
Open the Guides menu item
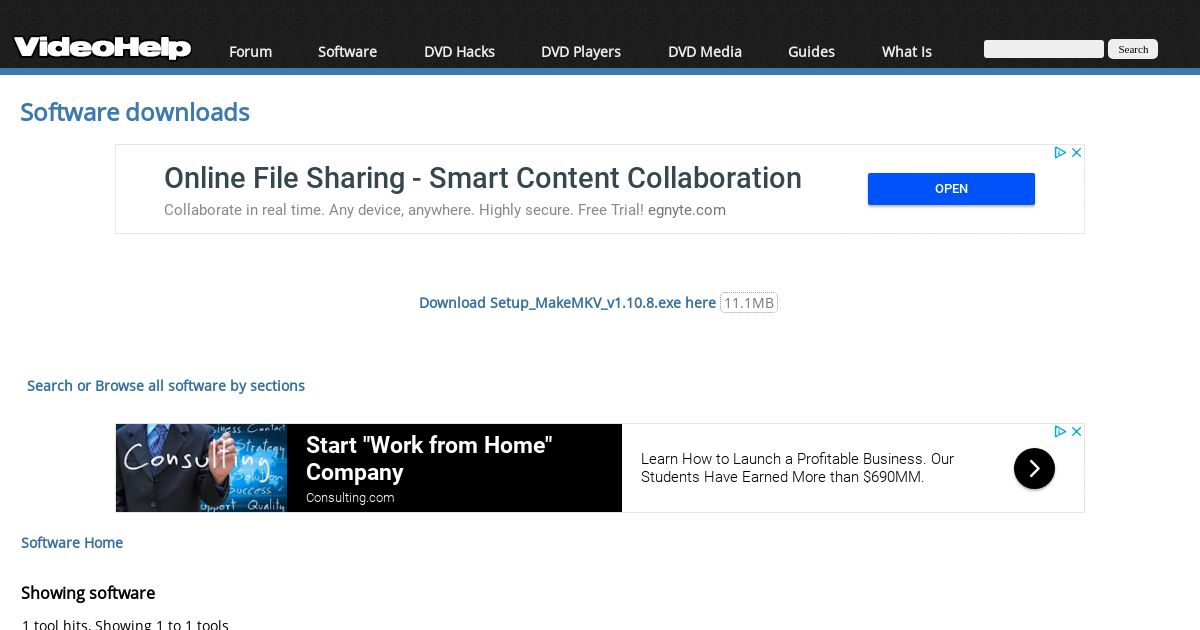pyautogui.click(x=811, y=51)
